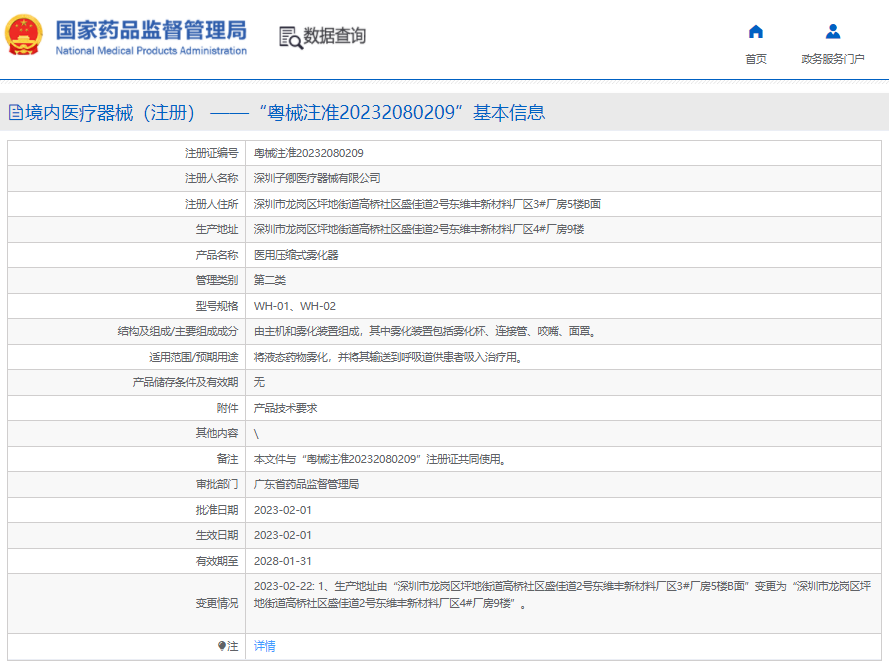Click National Medical Products Administration subtitle

coord(151,50)
